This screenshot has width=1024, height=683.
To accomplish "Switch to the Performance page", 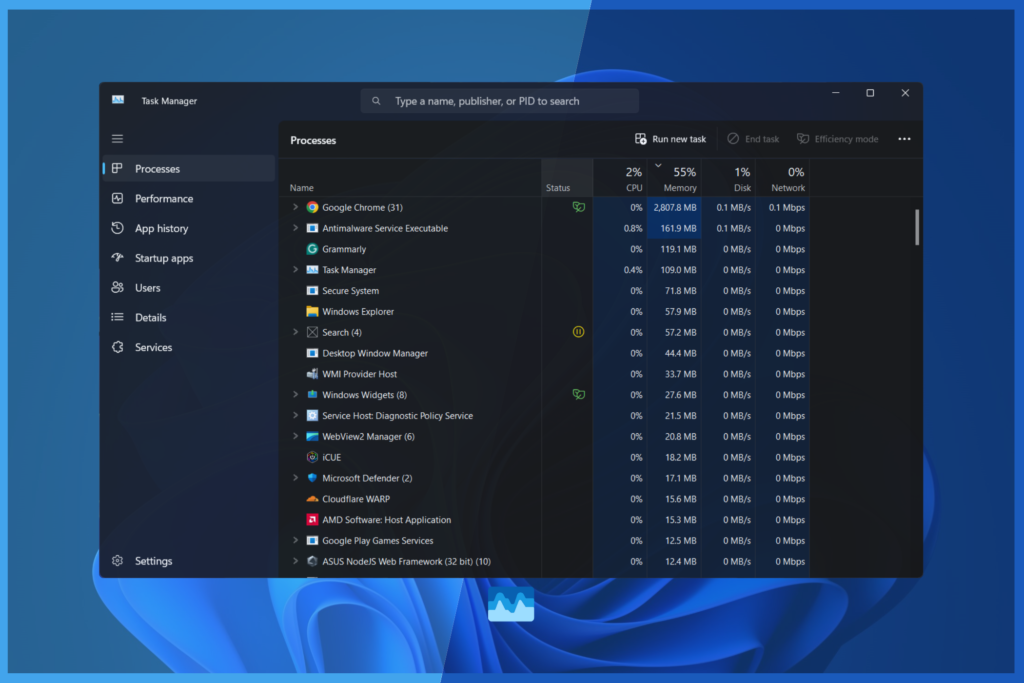I will (189, 199).
